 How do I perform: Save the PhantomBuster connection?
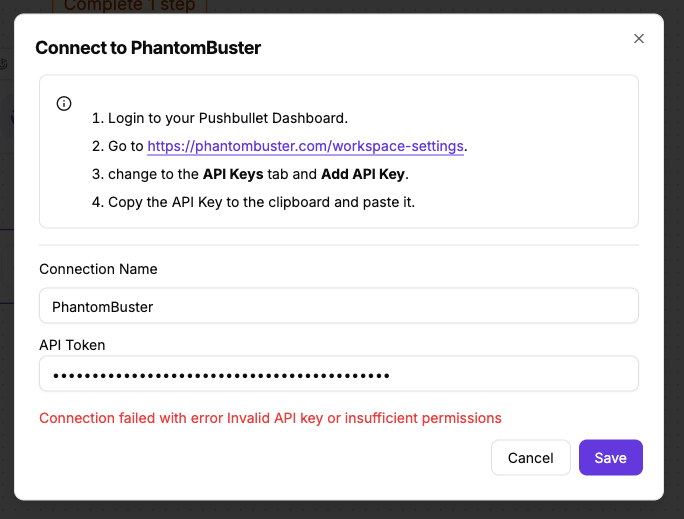[610, 458]
